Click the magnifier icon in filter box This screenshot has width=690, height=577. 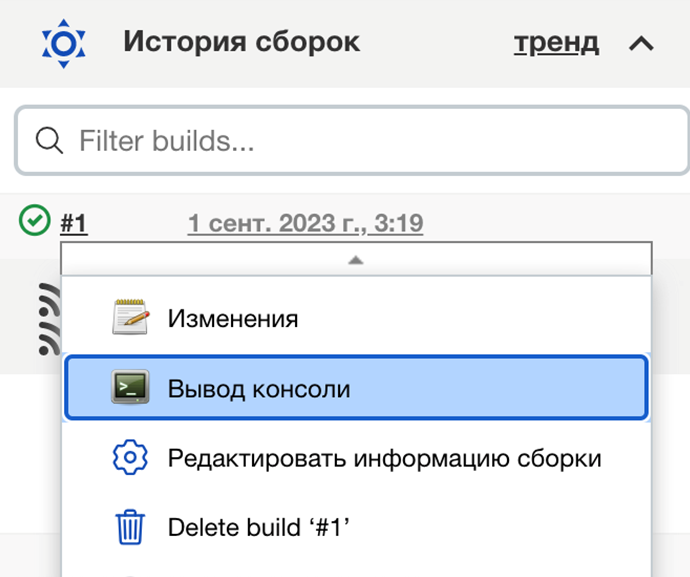(50, 141)
